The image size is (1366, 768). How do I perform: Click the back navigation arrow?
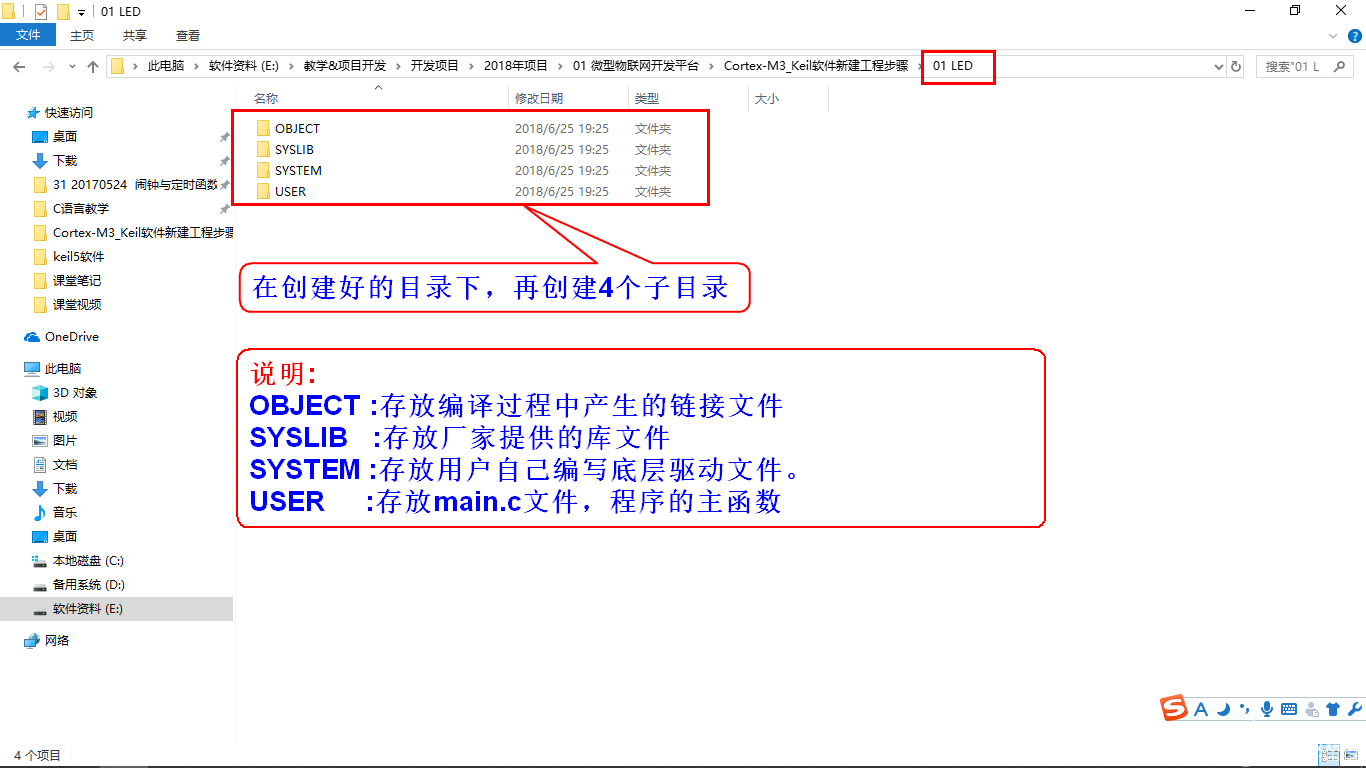pos(19,66)
